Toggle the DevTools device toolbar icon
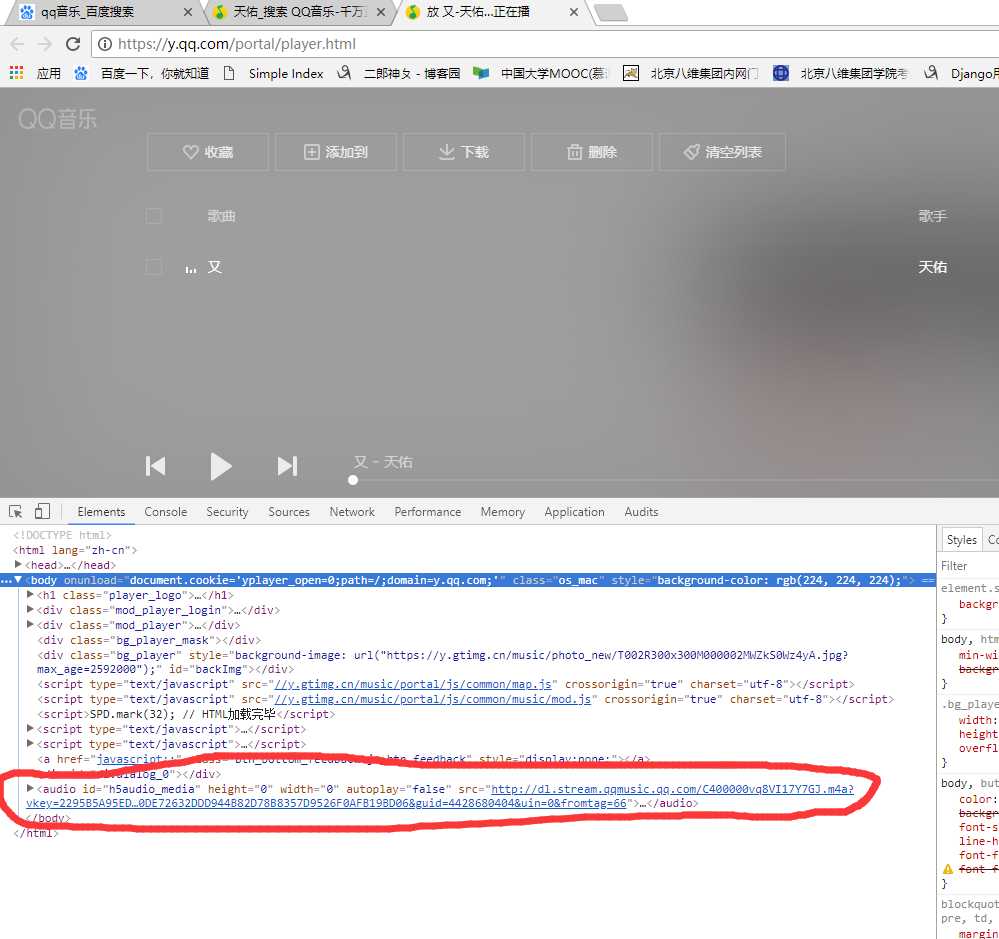The image size is (999, 939). (x=42, y=512)
